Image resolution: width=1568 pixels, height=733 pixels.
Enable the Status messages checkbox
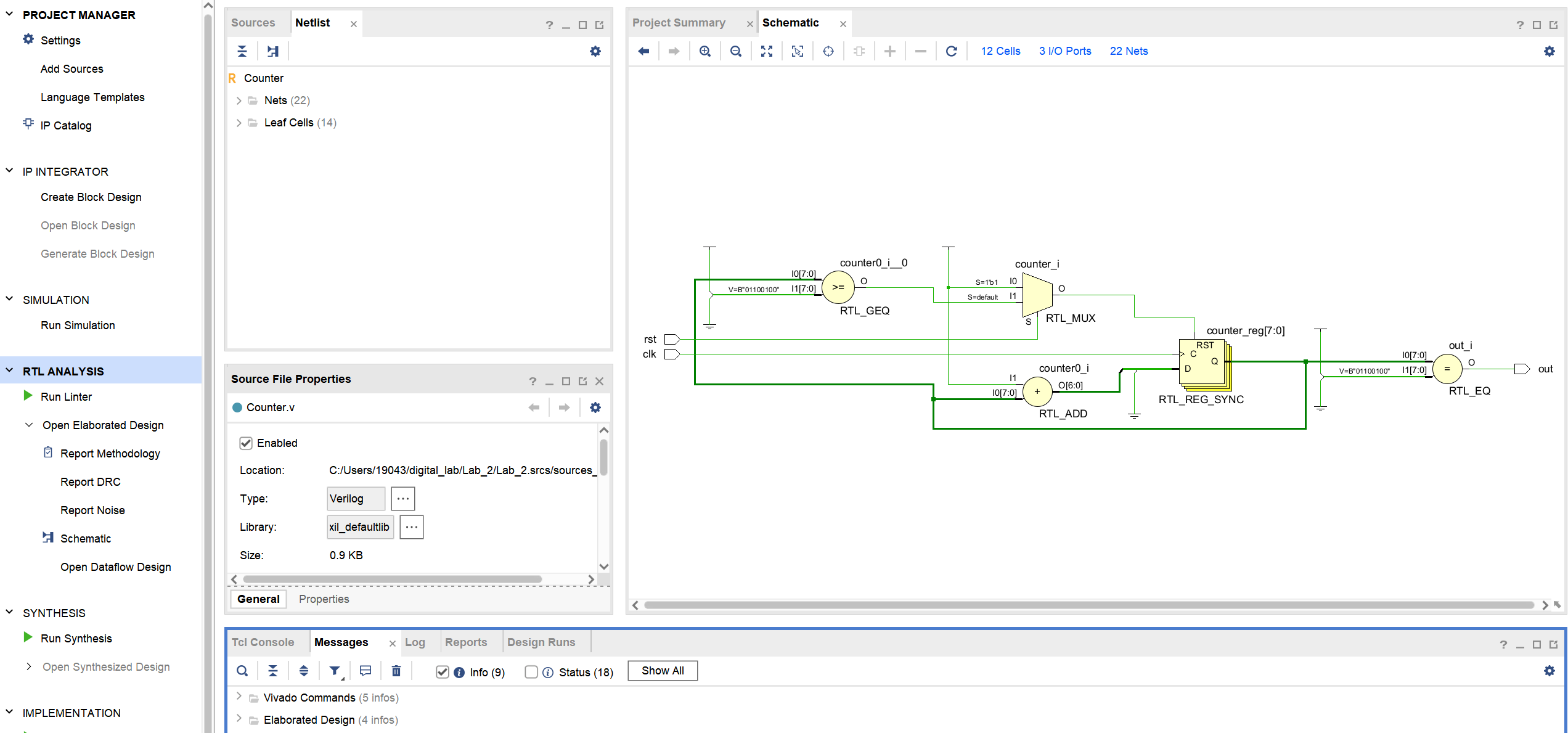coord(531,672)
